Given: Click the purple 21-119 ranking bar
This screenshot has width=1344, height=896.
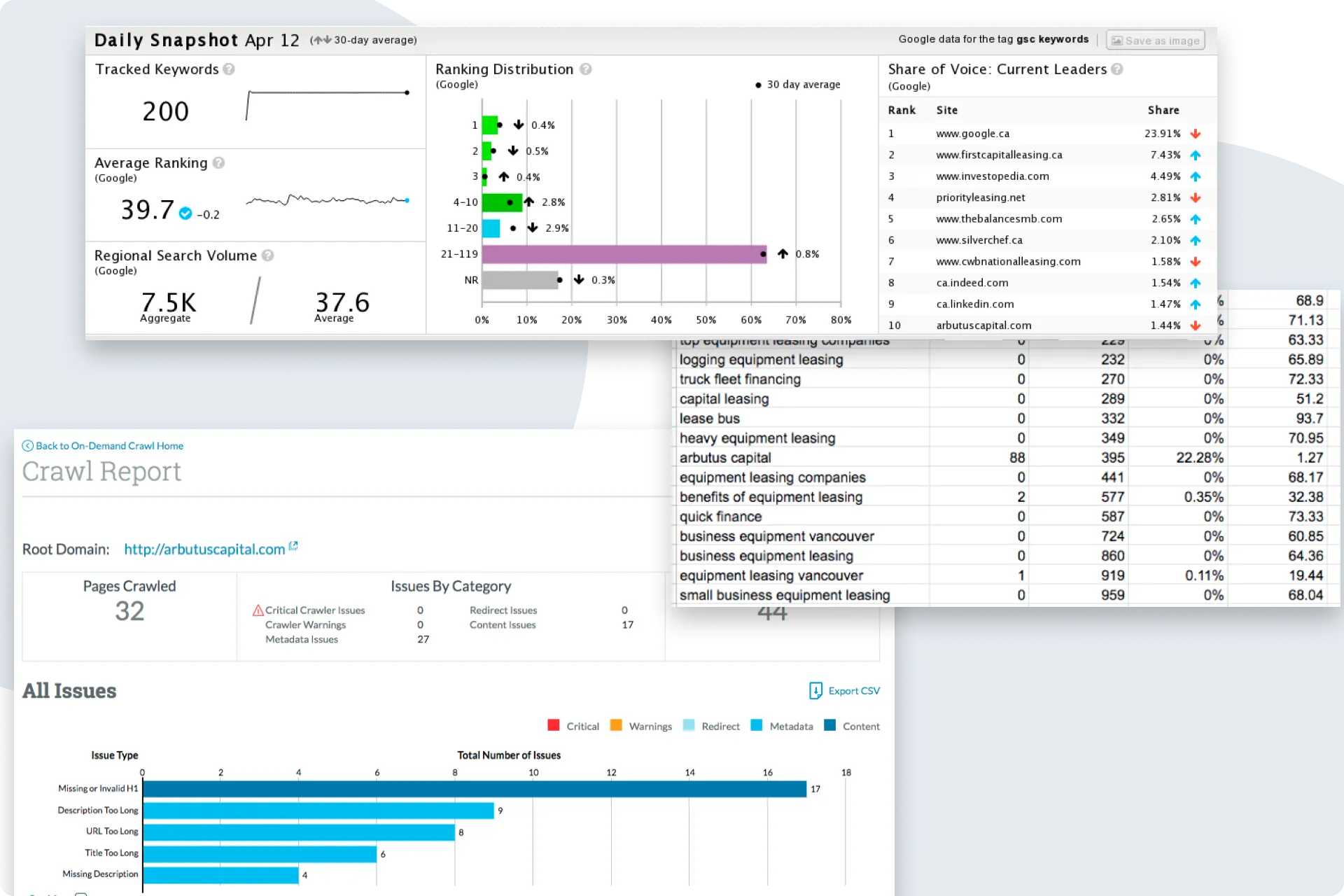Looking at the screenshot, I should click(624, 254).
